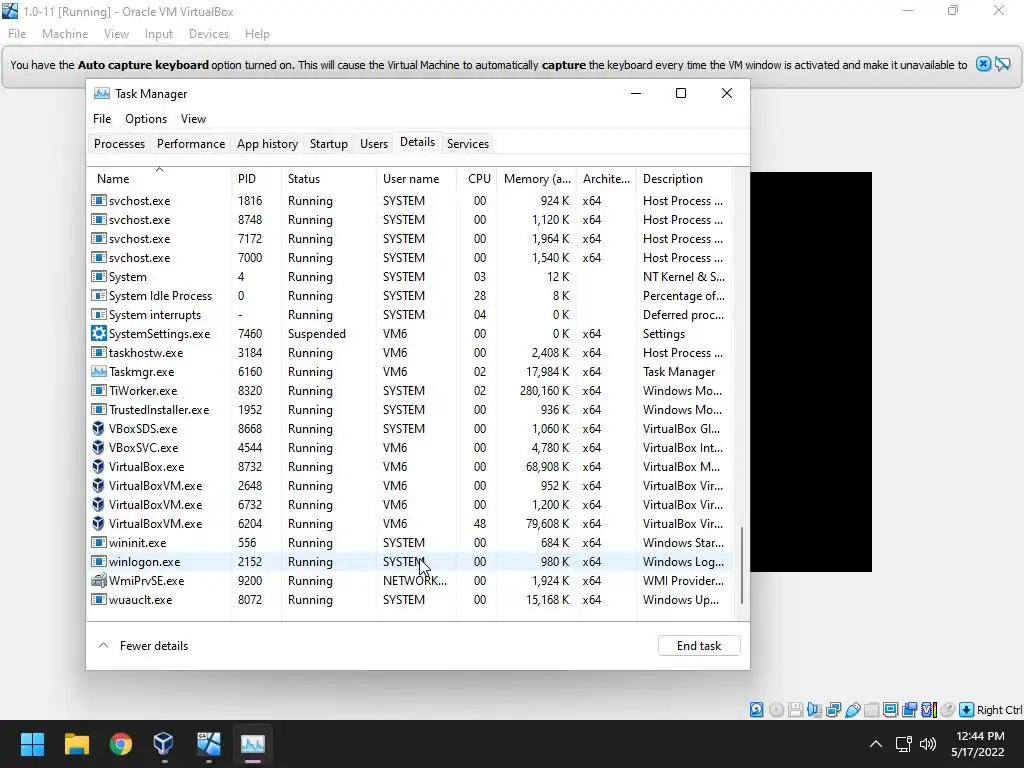Click floppy disk icon in VirtualBox status bar
Viewport: 1024px width, 768px height.
pyautogui.click(x=795, y=710)
